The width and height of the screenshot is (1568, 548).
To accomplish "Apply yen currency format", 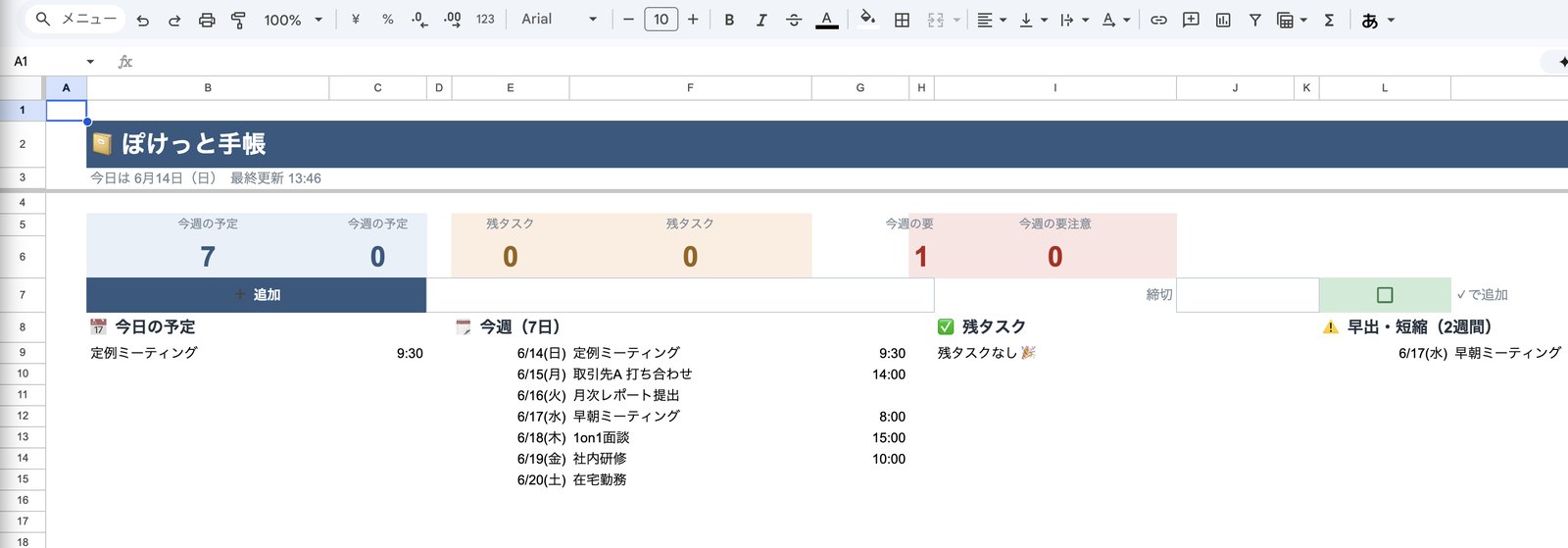I will point(355,20).
